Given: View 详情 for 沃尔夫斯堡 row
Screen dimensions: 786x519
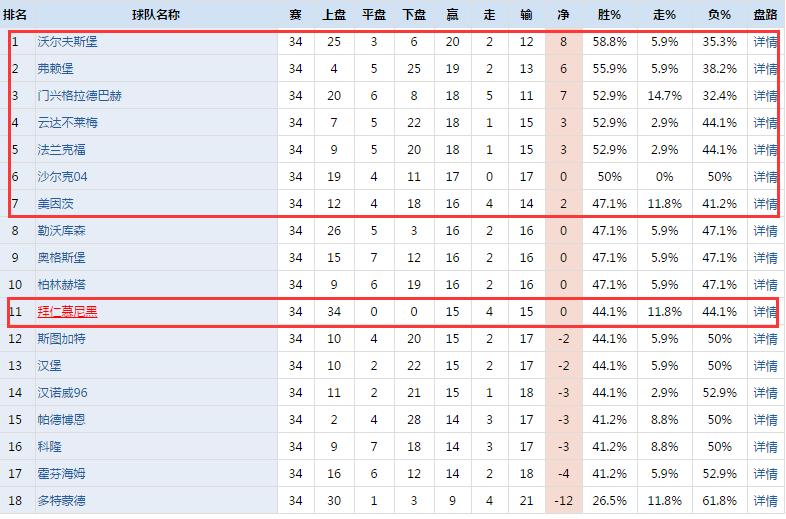Looking at the screenshot, I should pos(765,43).
